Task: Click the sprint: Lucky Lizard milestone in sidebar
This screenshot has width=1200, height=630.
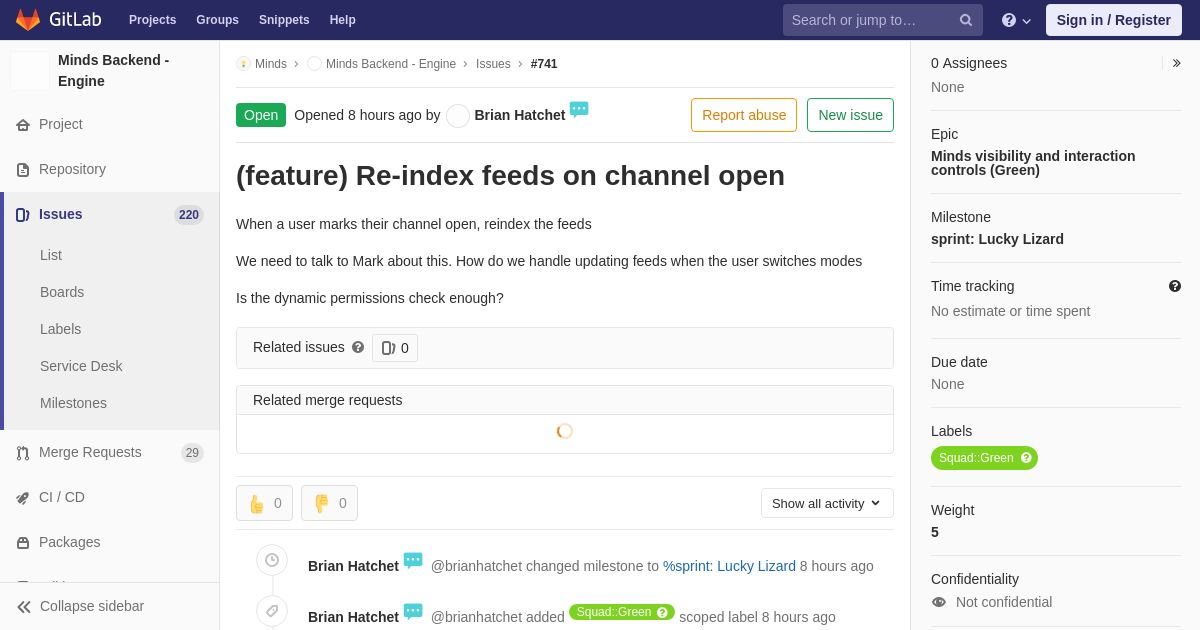Action: (x=997, y=239)
